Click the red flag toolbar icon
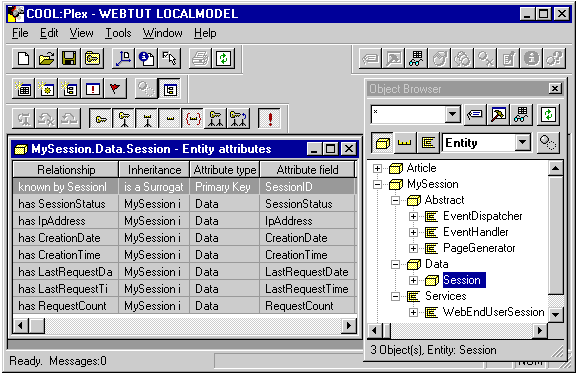Viewport: 576px width, 374px height. coord(115,89)
